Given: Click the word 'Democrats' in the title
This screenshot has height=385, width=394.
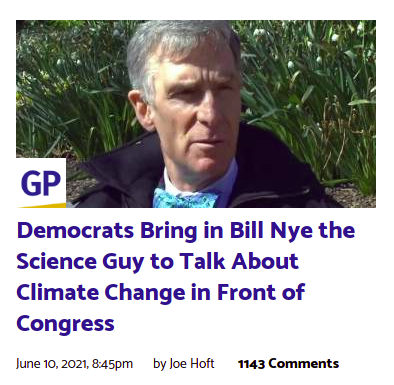Looking at the screenshot, I should coord(75,230).
